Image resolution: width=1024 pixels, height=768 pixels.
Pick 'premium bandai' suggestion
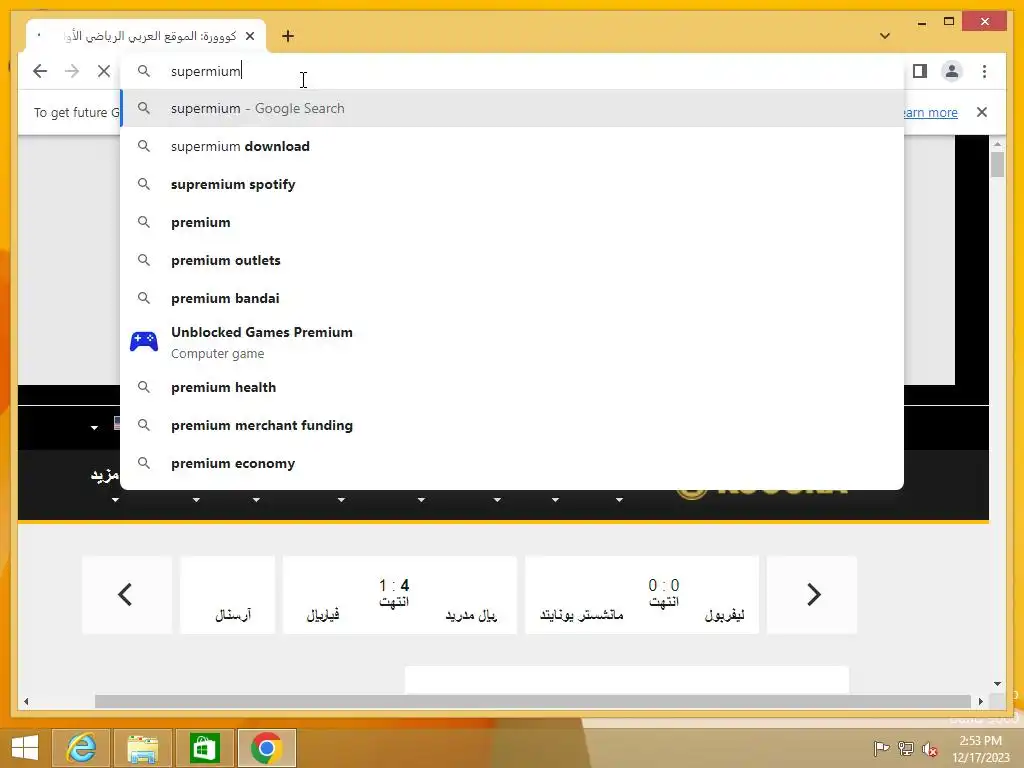pos(513,298)
